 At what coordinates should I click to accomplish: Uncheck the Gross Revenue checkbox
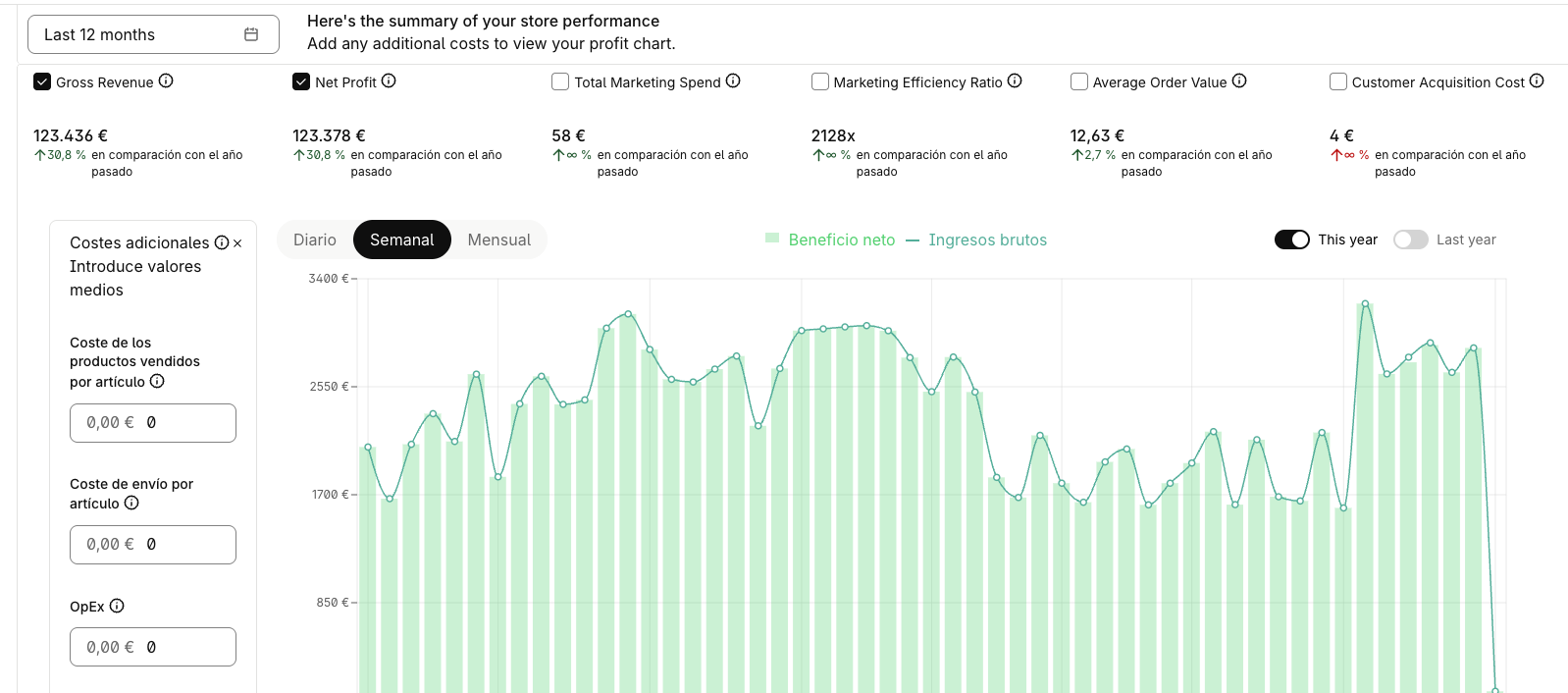[x=42, y=81]
